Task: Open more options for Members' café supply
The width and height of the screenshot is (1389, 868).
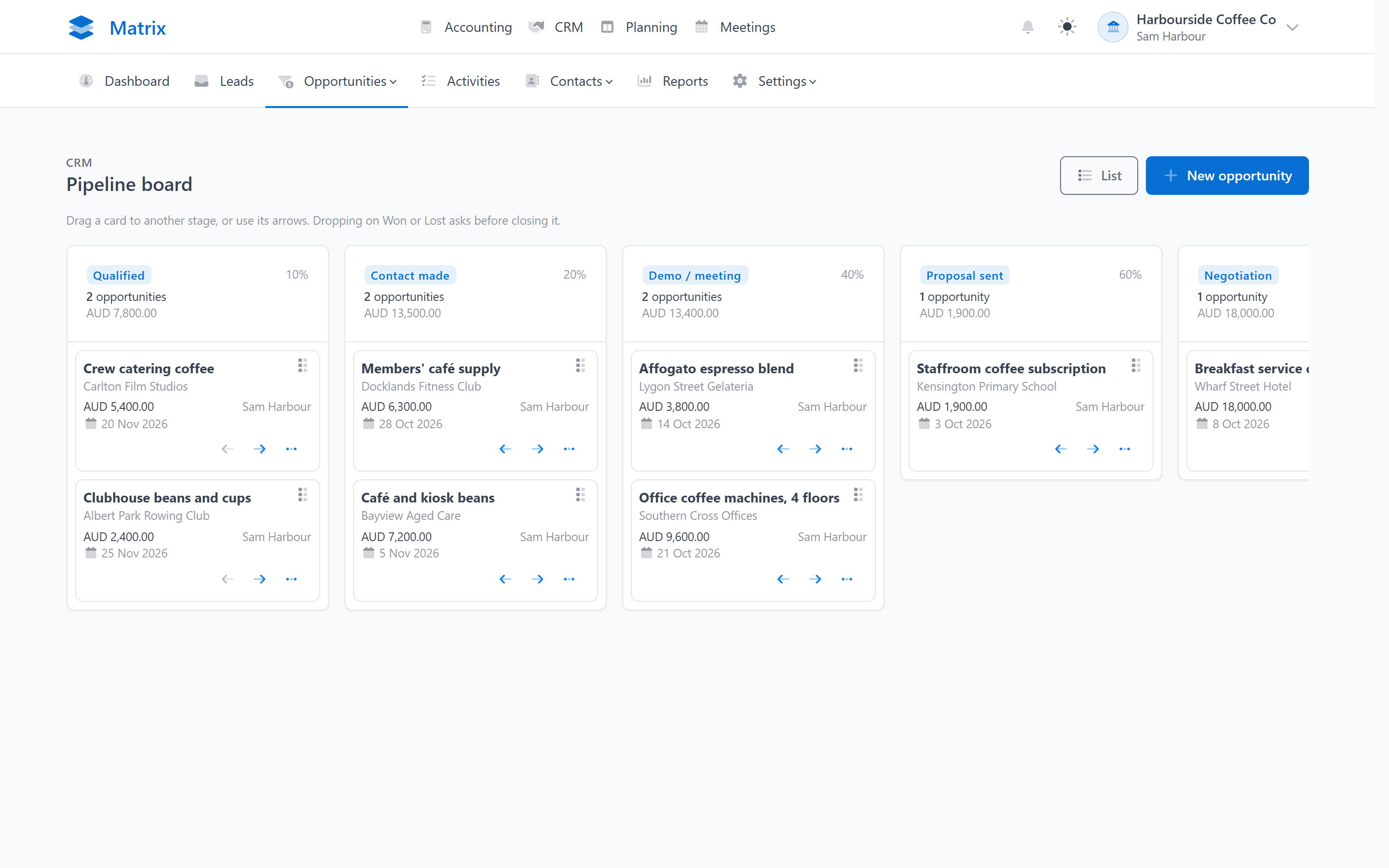Action: pos(570,449)
